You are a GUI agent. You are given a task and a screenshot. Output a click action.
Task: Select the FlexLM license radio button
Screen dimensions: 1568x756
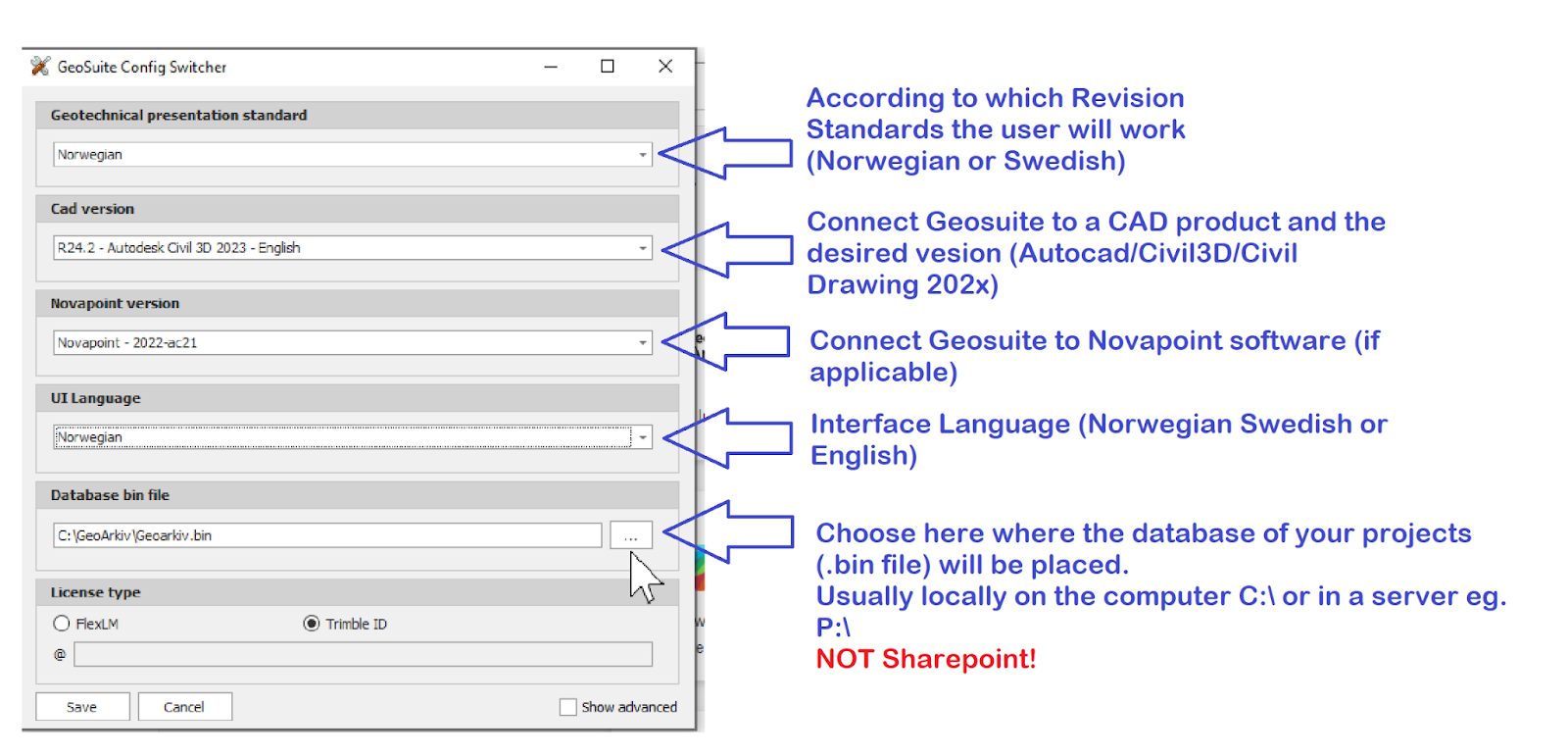point(62,624)
